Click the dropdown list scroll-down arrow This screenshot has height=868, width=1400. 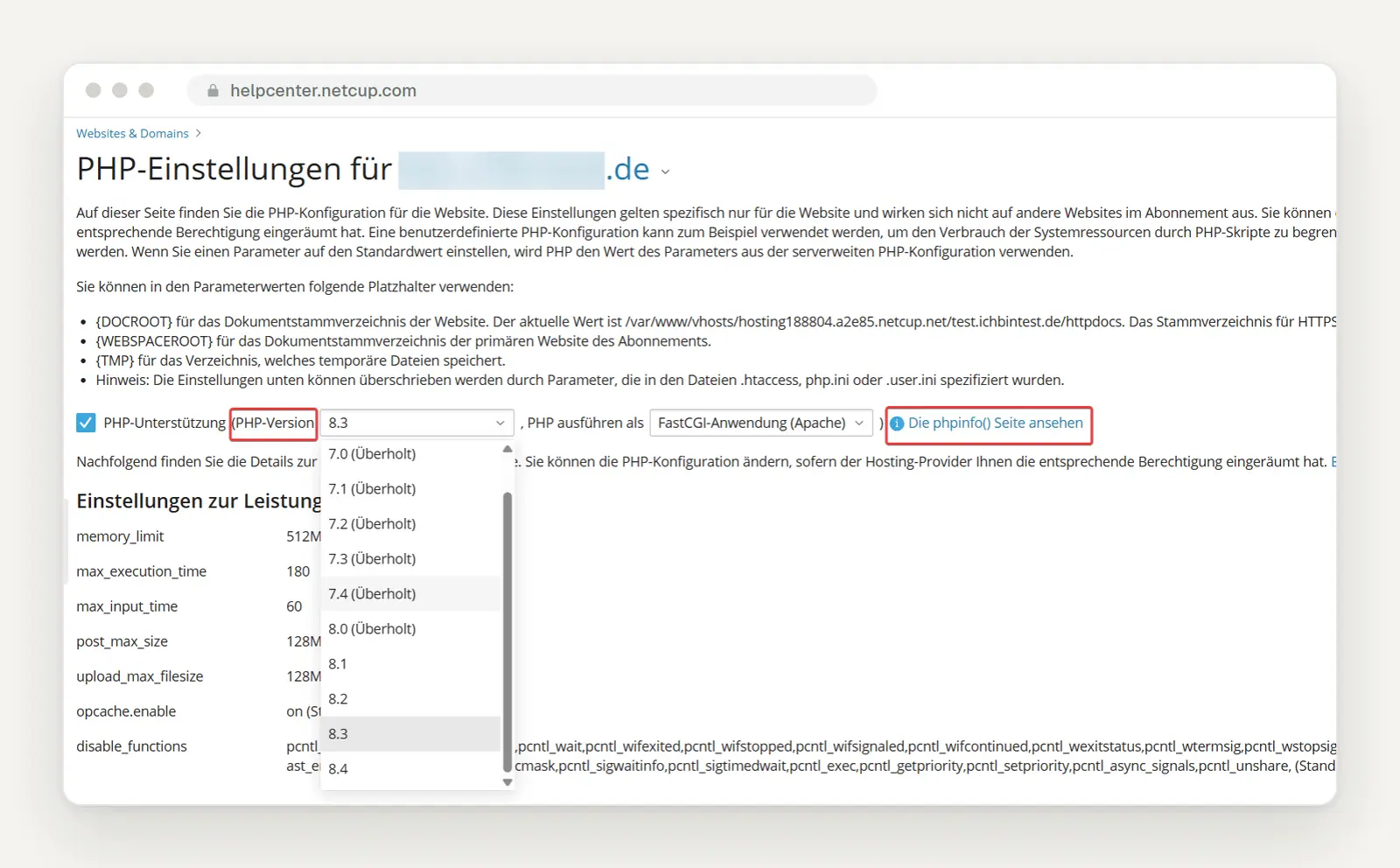click(x=507, y=782)
